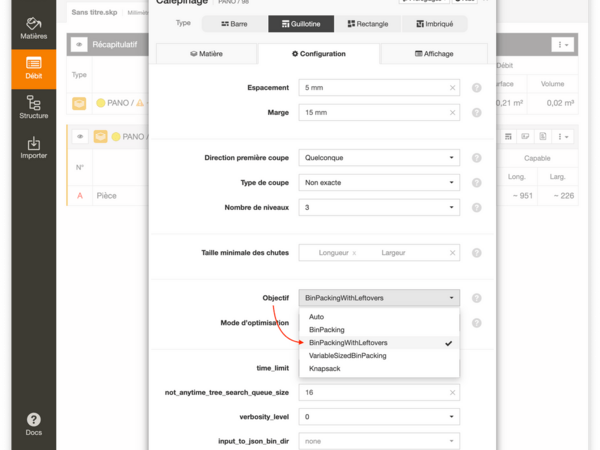Open the Docs help icon

(33, 424)
